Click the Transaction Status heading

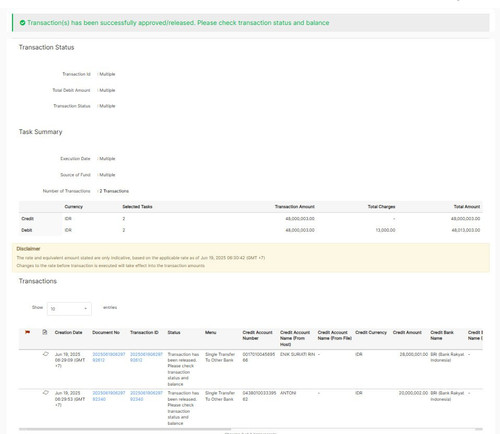[46, 47]
